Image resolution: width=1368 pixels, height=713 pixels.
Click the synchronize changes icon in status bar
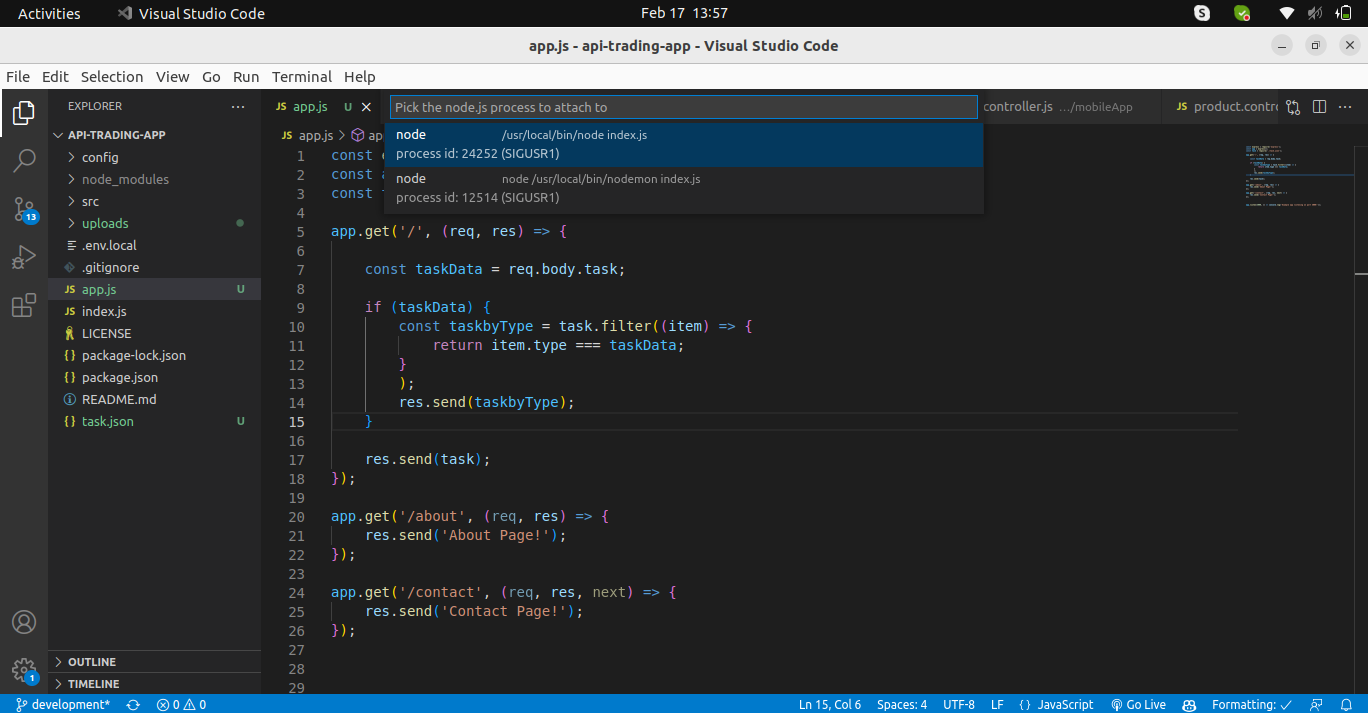click(133, 704)
